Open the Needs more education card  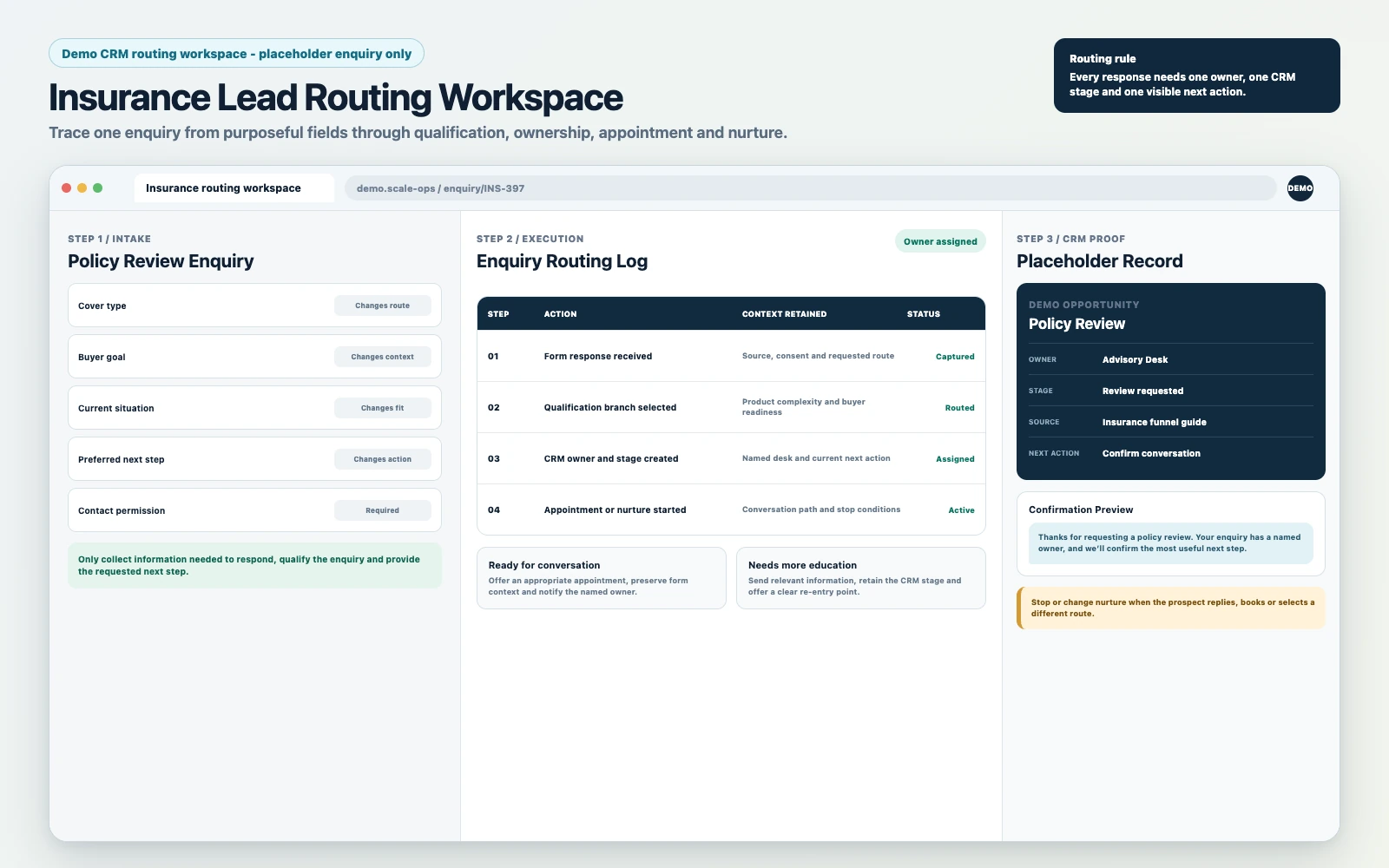tap(861, 578)
